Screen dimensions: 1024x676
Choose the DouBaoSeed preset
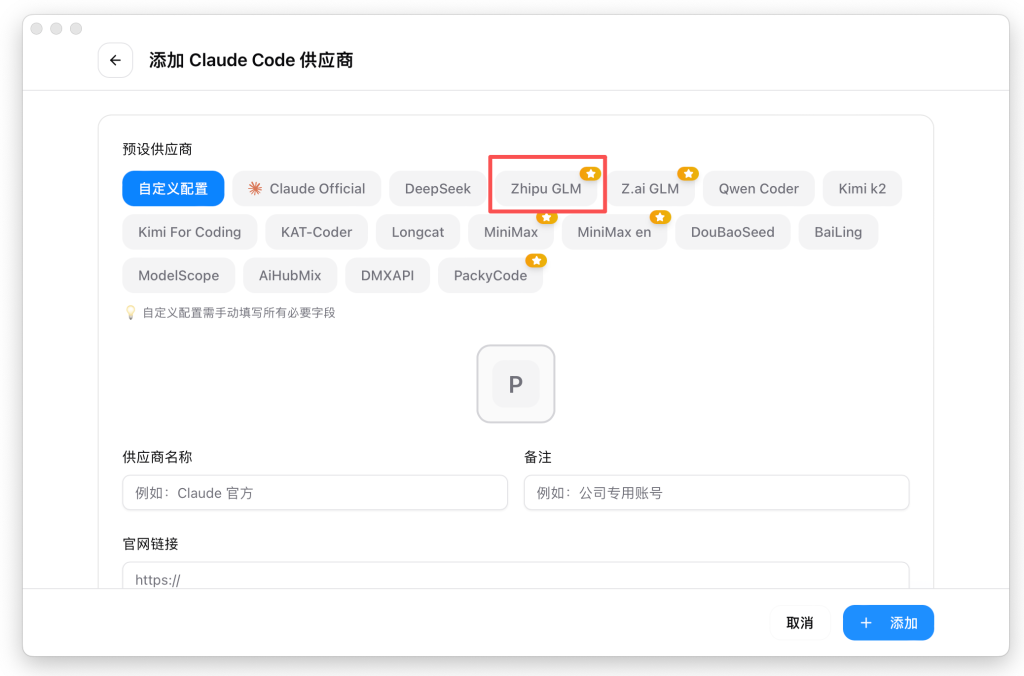pyautogui.click(x=732, y=232)
